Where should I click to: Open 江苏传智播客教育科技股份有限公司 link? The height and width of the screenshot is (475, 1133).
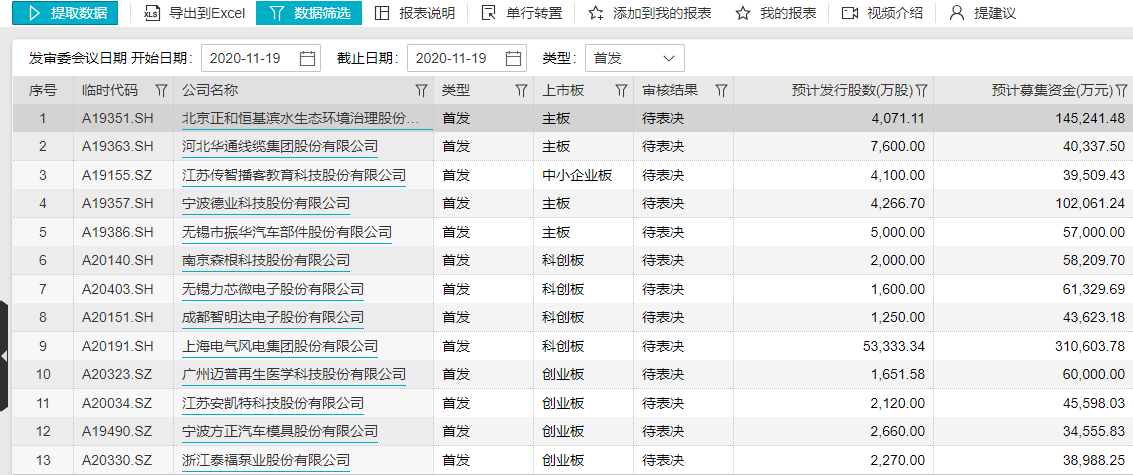[x=293, y=175]
